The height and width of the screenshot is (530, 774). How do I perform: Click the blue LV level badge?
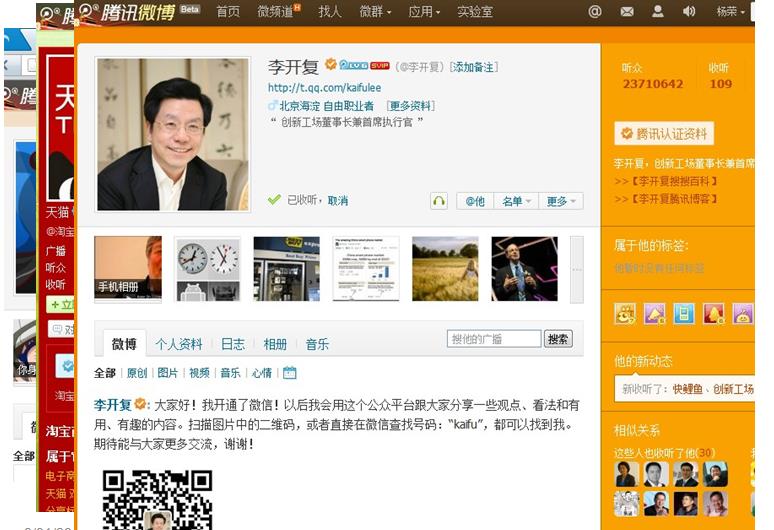(x=353, y=65)
